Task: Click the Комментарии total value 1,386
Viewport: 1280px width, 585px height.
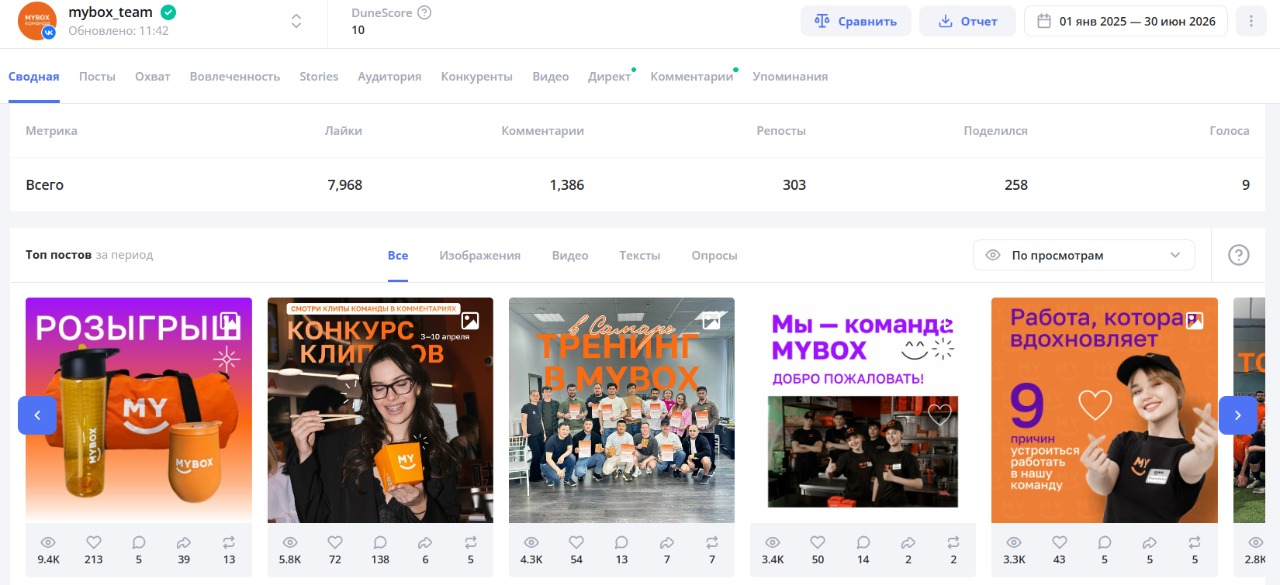Action: 566,185
